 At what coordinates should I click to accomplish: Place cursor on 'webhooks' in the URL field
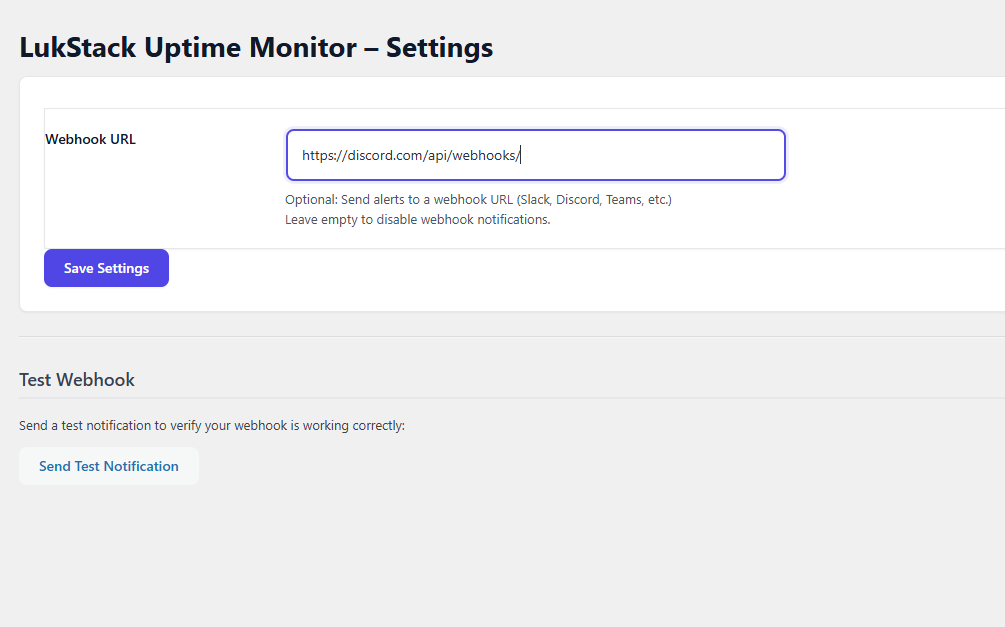click(484, 156)
